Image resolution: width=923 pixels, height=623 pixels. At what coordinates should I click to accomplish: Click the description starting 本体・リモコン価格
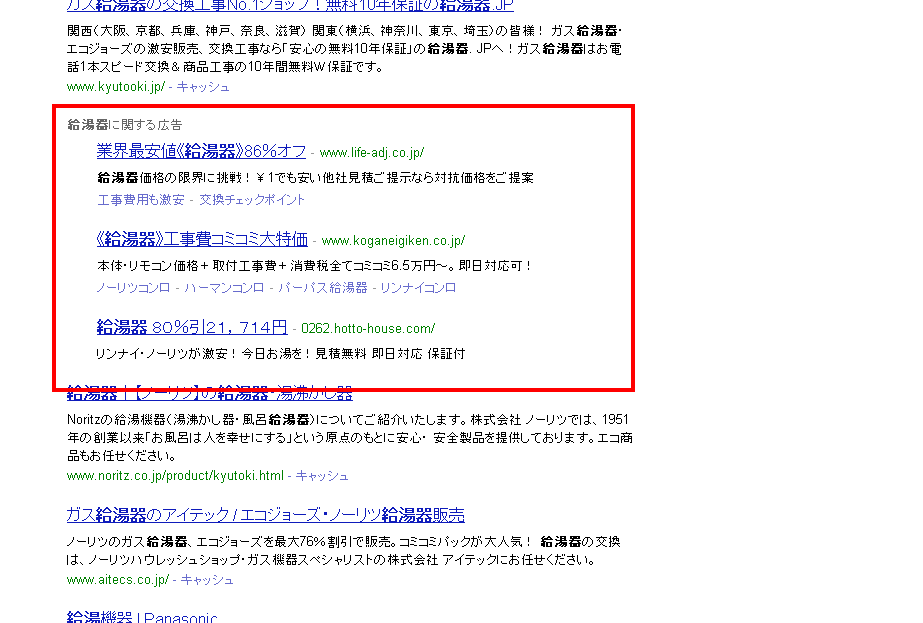[x=315, y=266]
